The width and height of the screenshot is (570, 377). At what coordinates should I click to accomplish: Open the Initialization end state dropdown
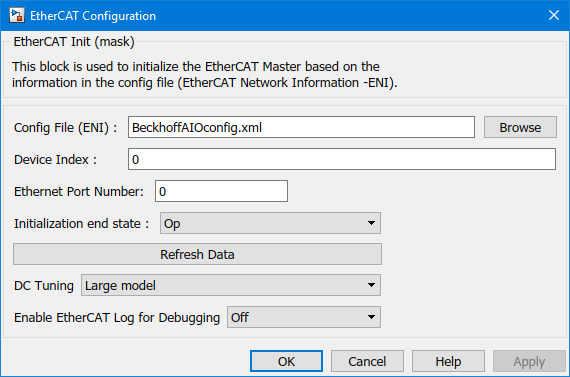pos(270,223)
